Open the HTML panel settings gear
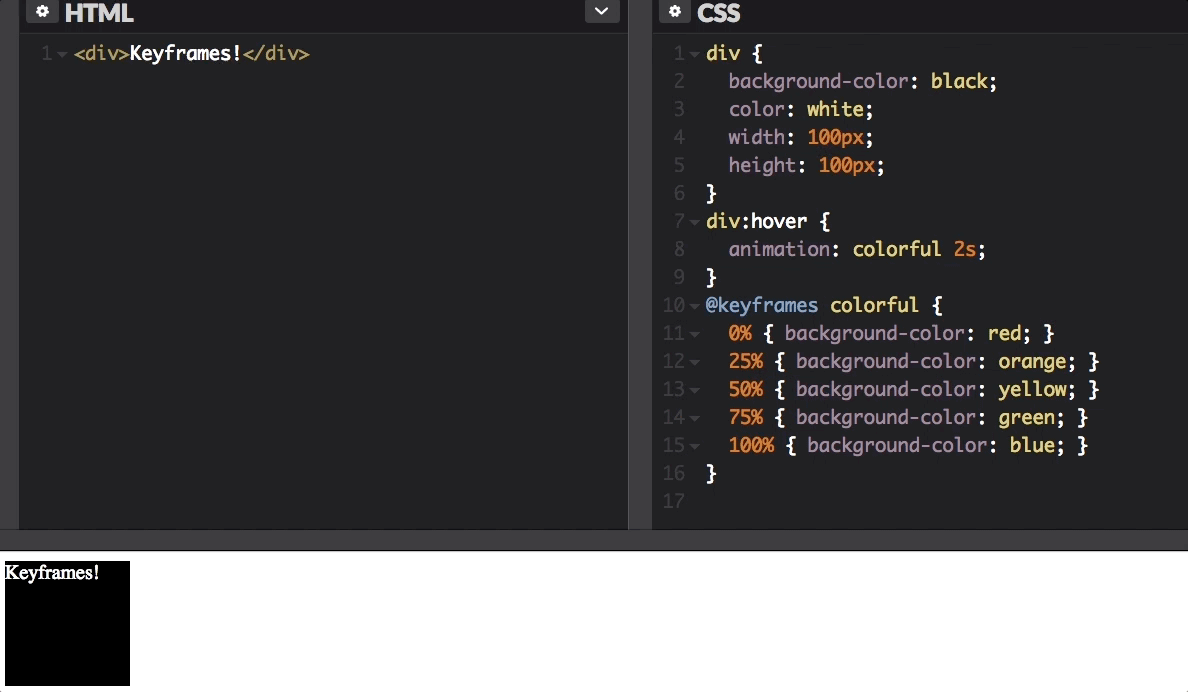 click(x=42, y=12)
